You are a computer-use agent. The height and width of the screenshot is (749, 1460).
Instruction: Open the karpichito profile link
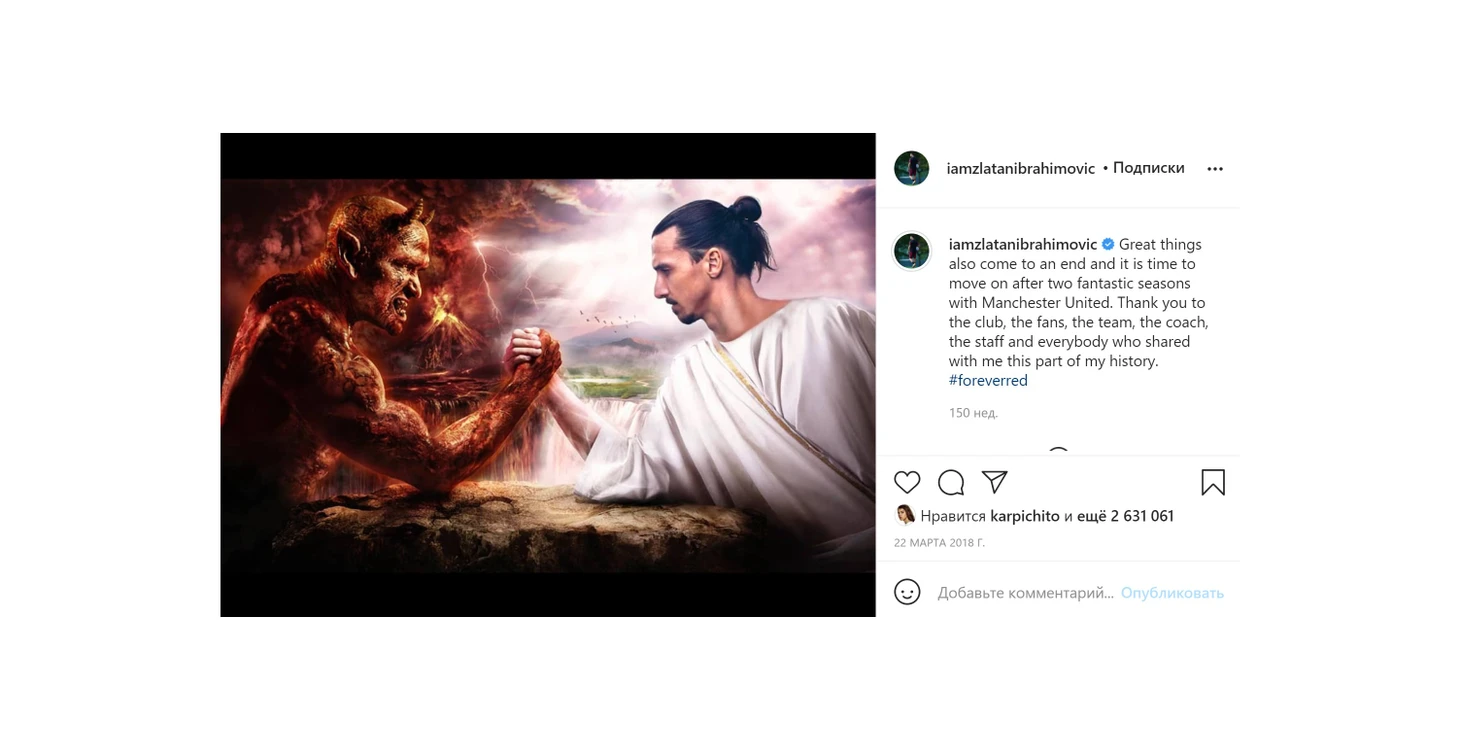coord(1025,516)
